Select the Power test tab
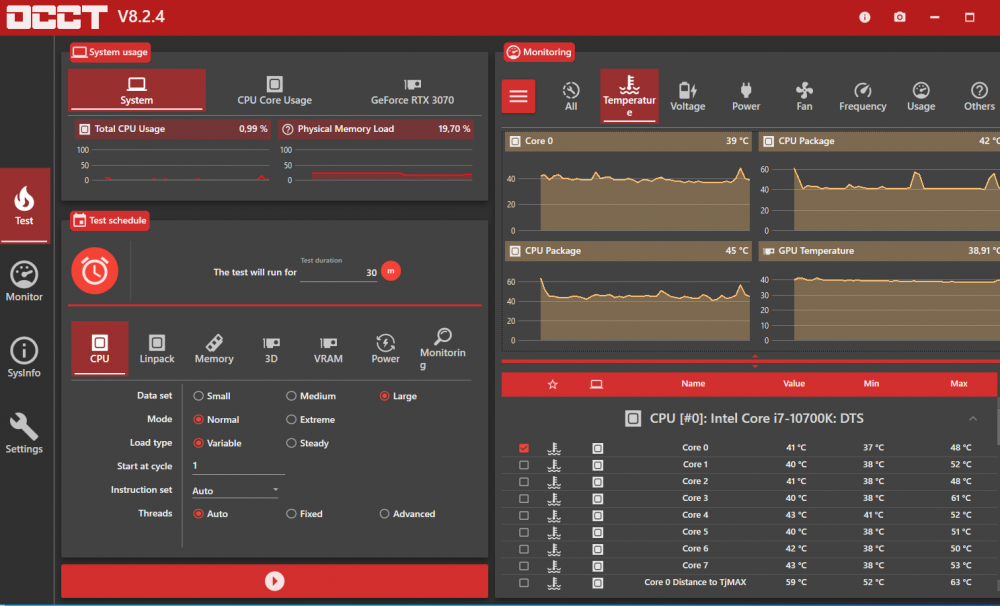 click(385, 348)
